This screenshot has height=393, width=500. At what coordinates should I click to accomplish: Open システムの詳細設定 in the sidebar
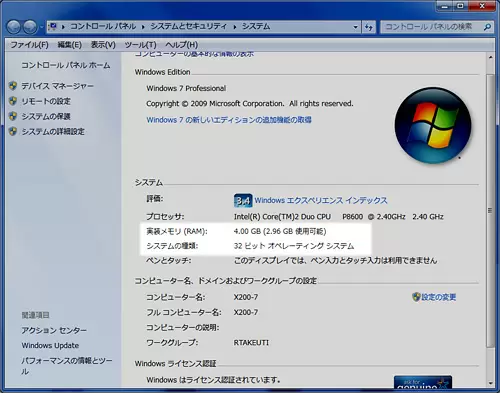pos(53,132)
